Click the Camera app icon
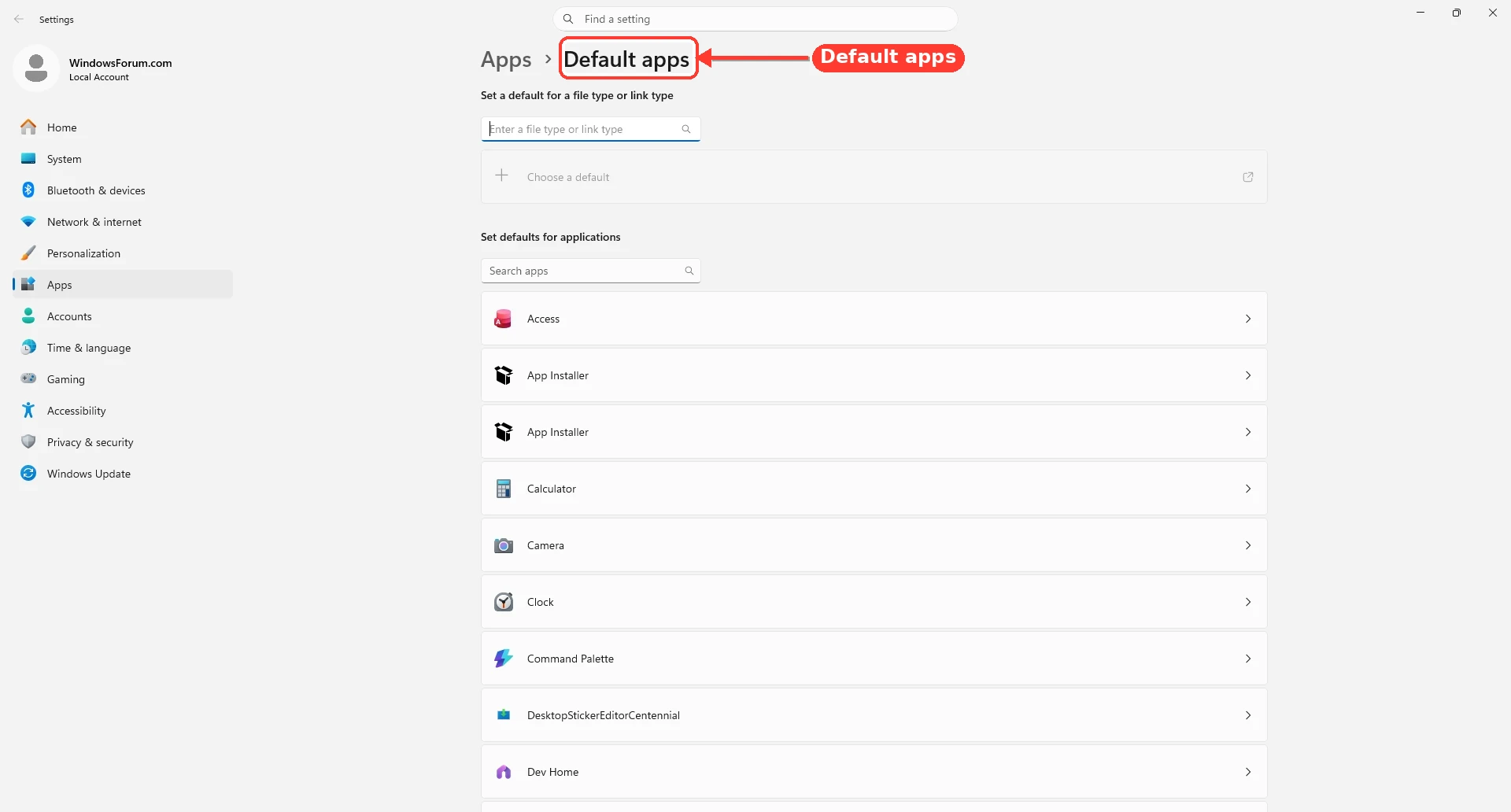 point(504,545)
